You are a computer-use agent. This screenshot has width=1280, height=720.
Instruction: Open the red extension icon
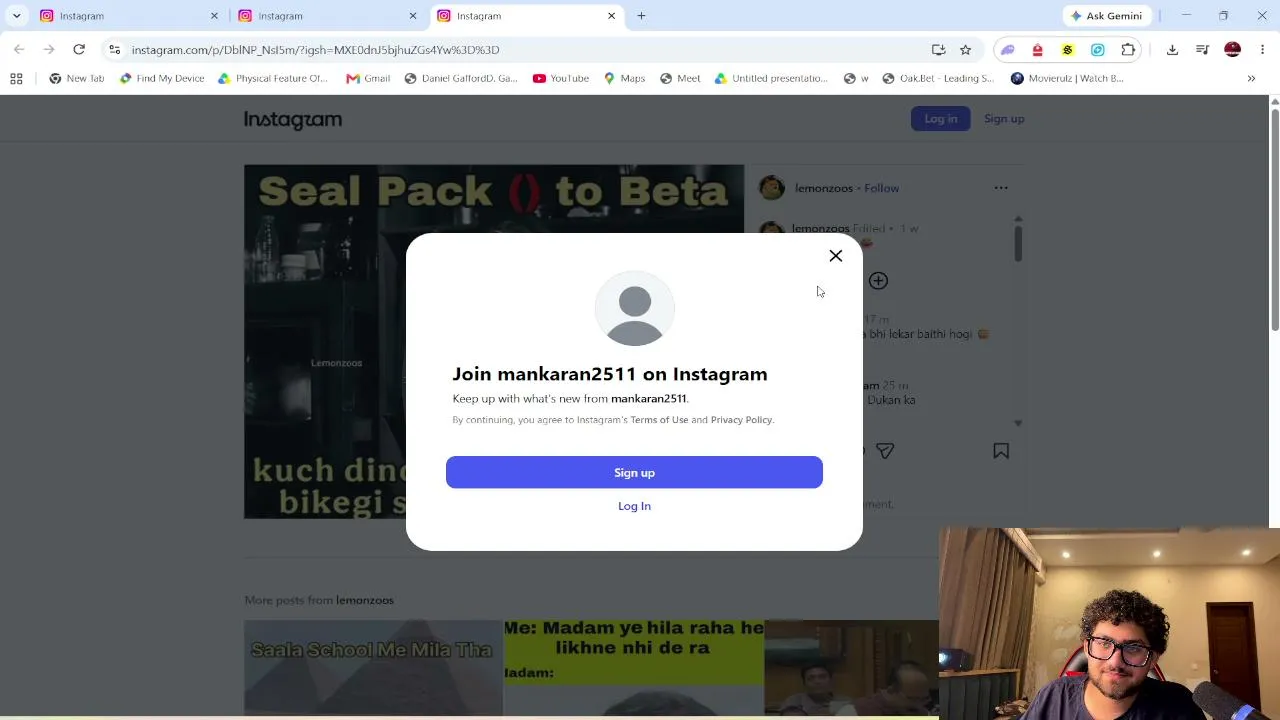1038,50
